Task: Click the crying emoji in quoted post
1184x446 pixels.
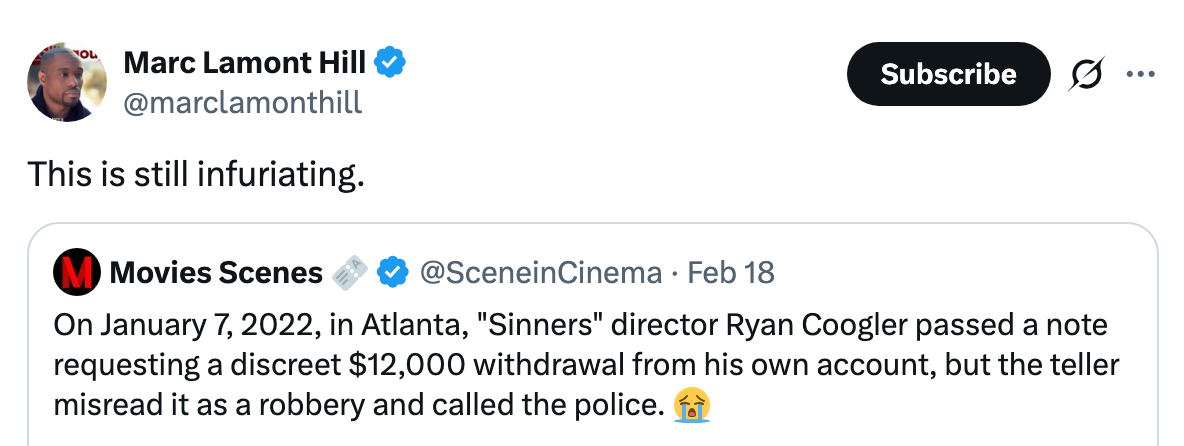Action: click(x=692, y=406)
